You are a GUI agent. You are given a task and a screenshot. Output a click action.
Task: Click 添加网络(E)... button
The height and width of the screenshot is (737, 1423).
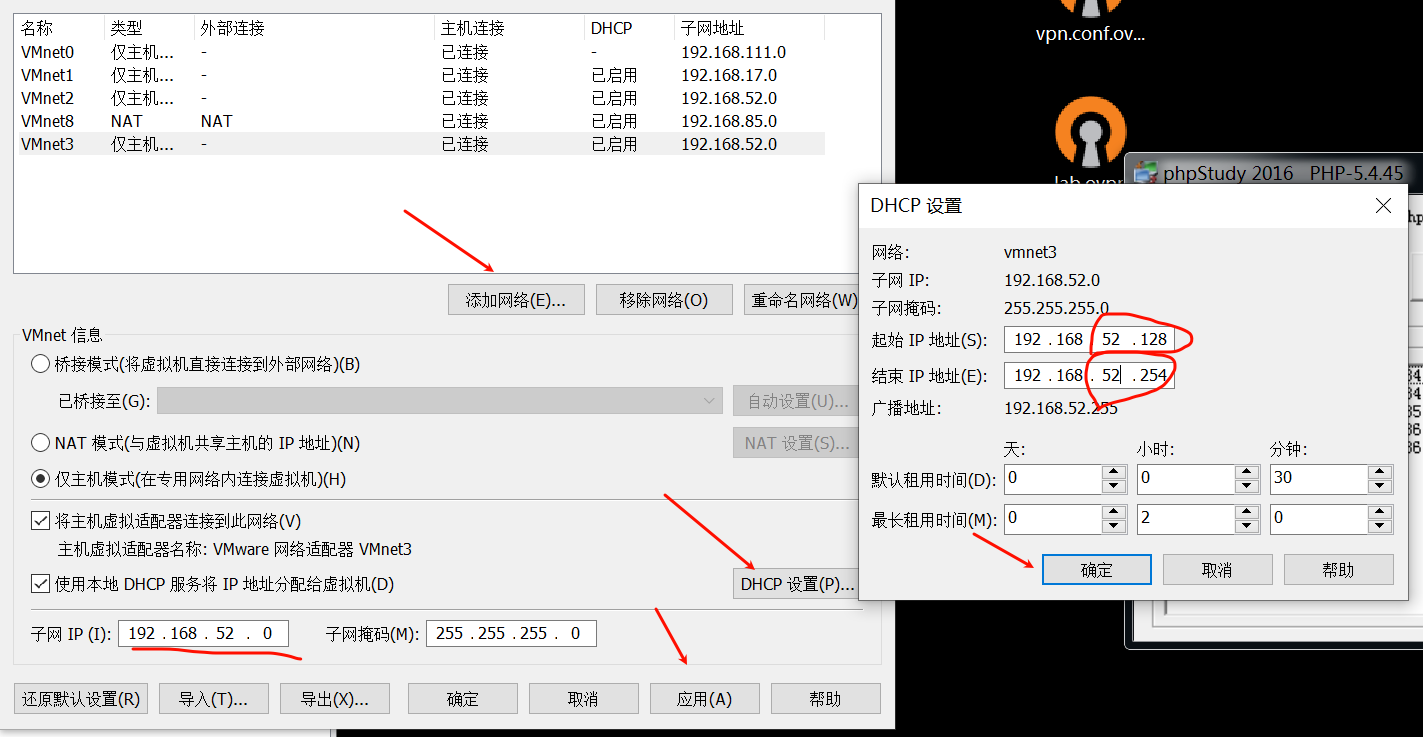516,300
